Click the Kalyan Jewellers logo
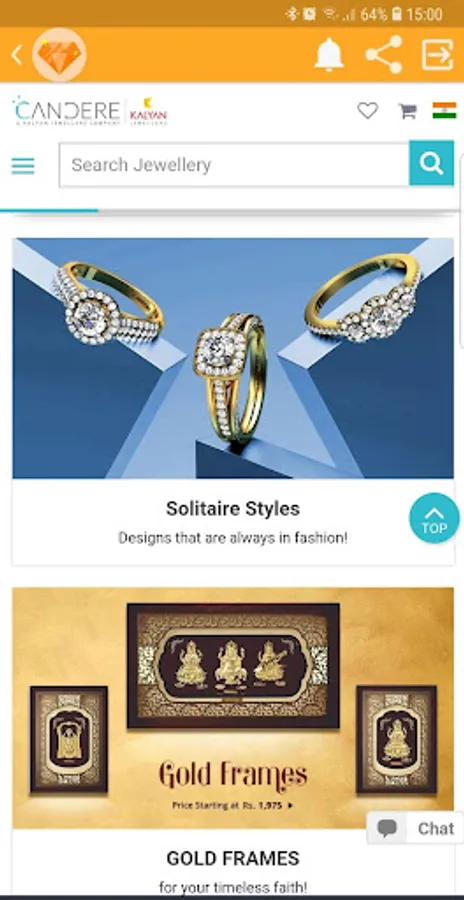 click(148, 111)
